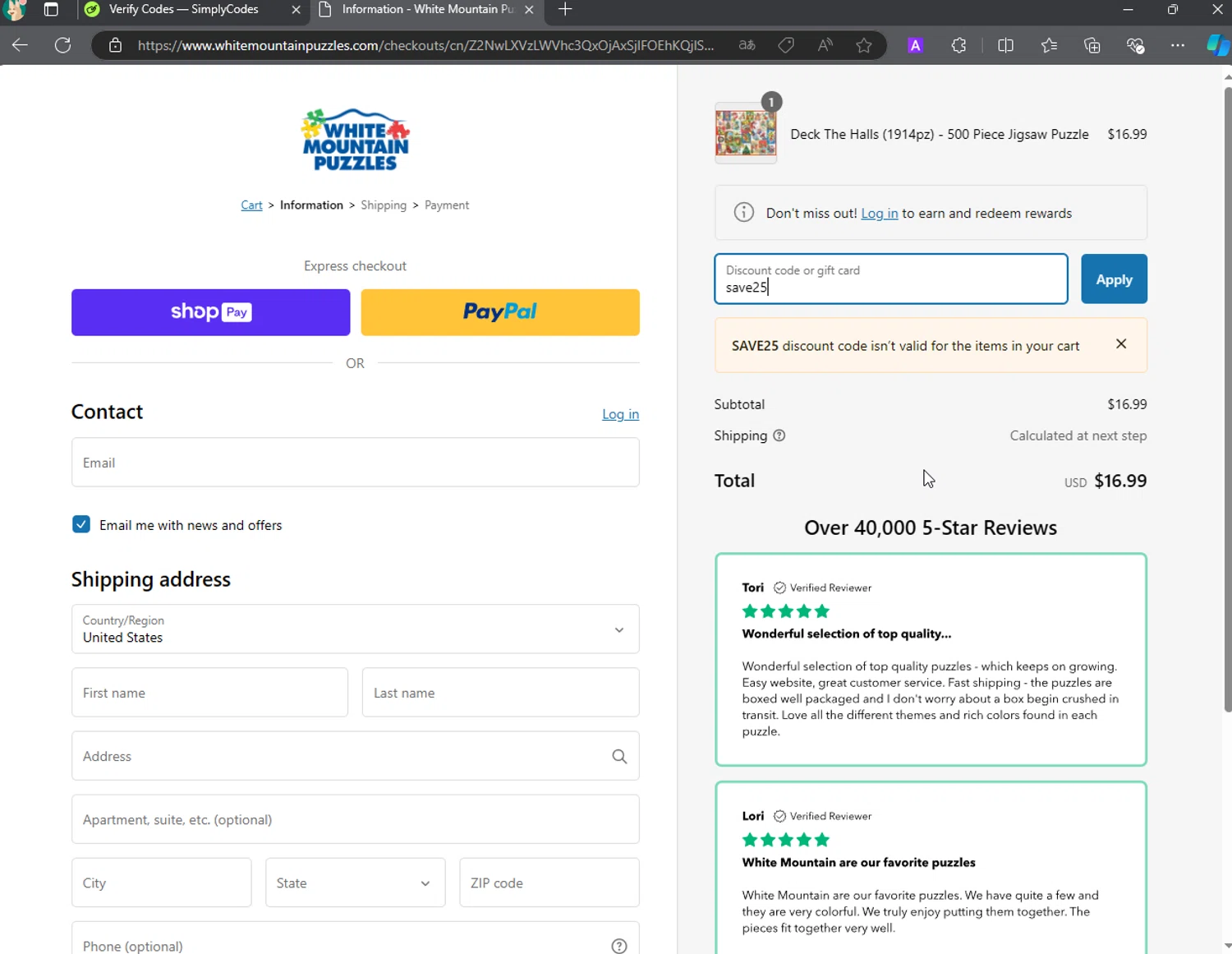Click the Shipping breadcrumb step
1232x954 pixels.
pyautogui.click(x=384, y=205)
